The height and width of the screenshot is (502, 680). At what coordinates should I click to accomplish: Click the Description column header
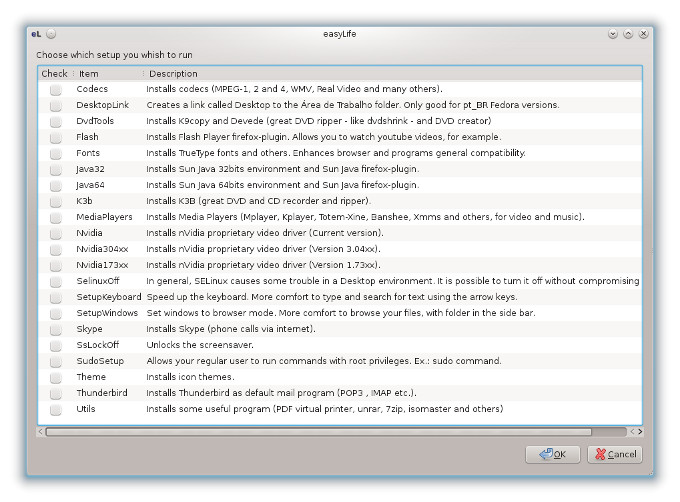(174, 73)
